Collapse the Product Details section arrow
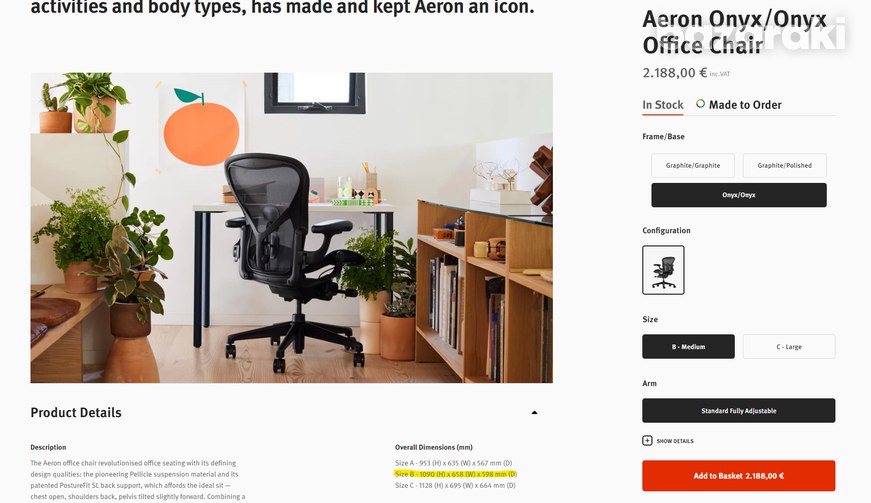Screen dimensions: 871x503 [534, 413]
